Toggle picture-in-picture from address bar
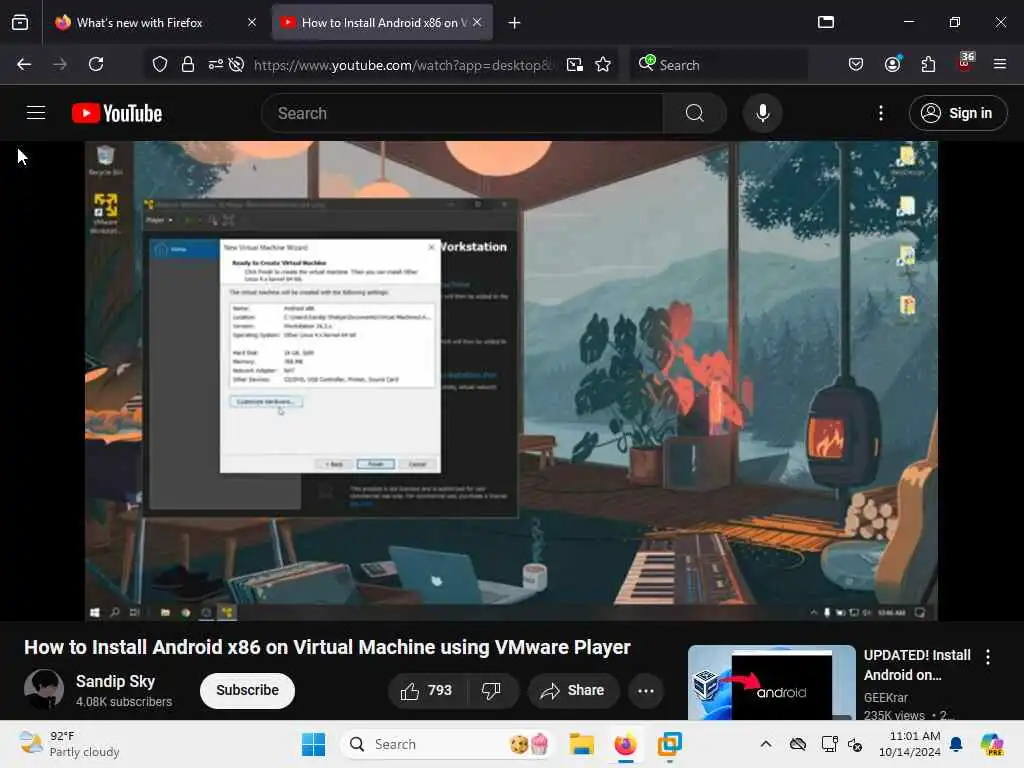 pyautogui.click(x=575, y=65)
